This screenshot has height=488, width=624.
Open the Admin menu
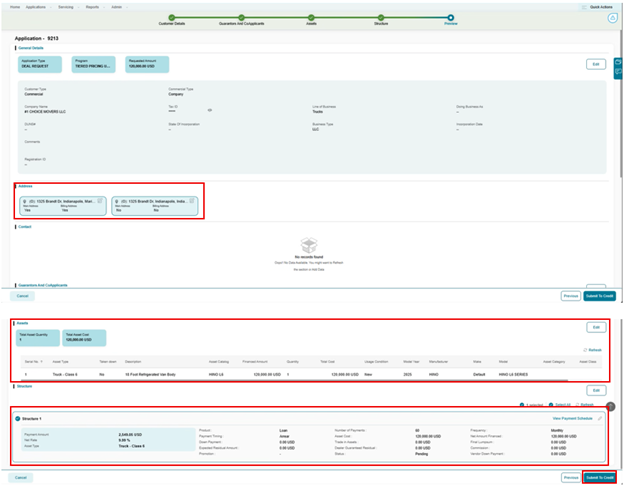(118, 6)
